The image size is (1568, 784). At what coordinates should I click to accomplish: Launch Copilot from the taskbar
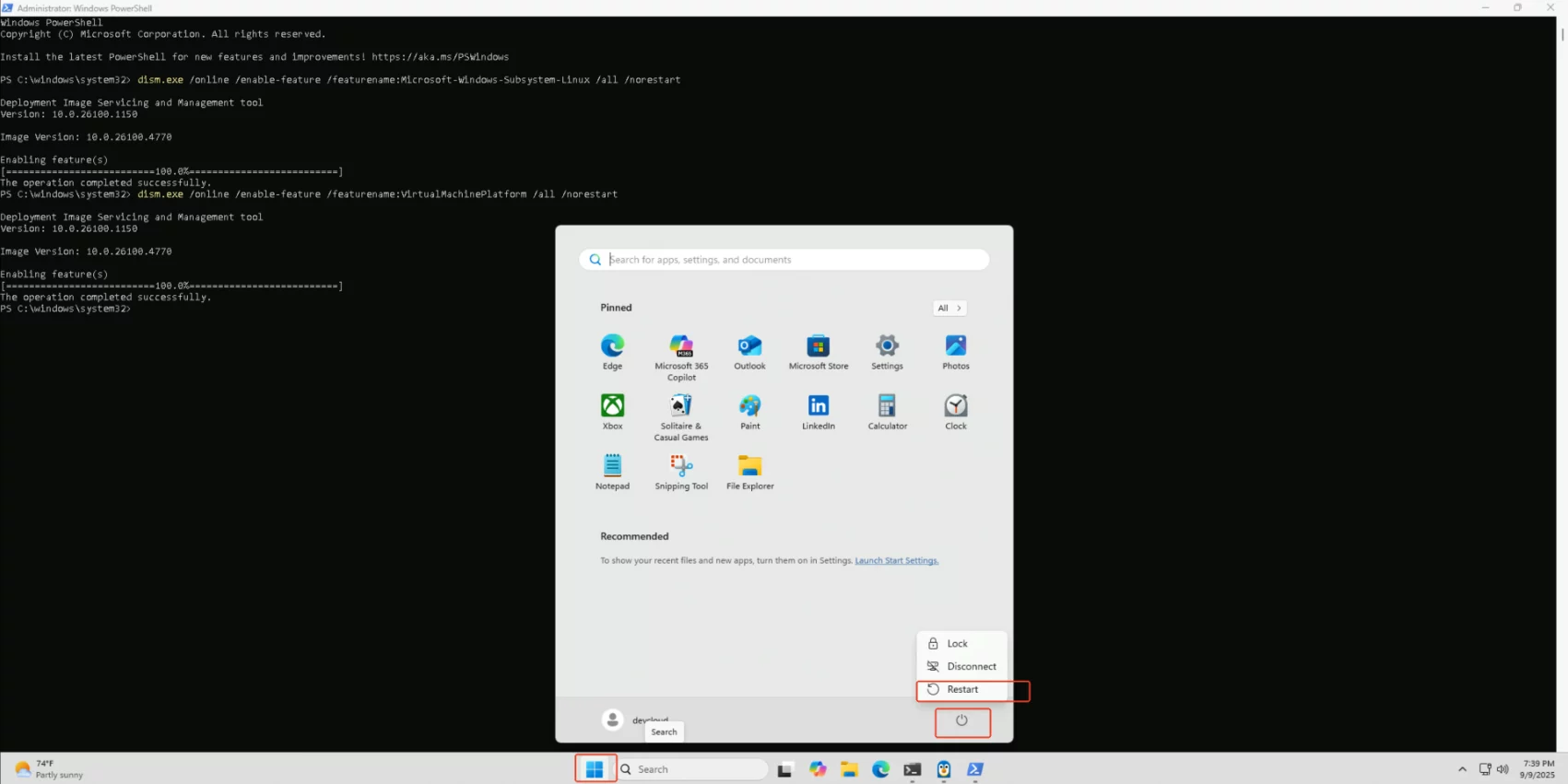point(818,769)
